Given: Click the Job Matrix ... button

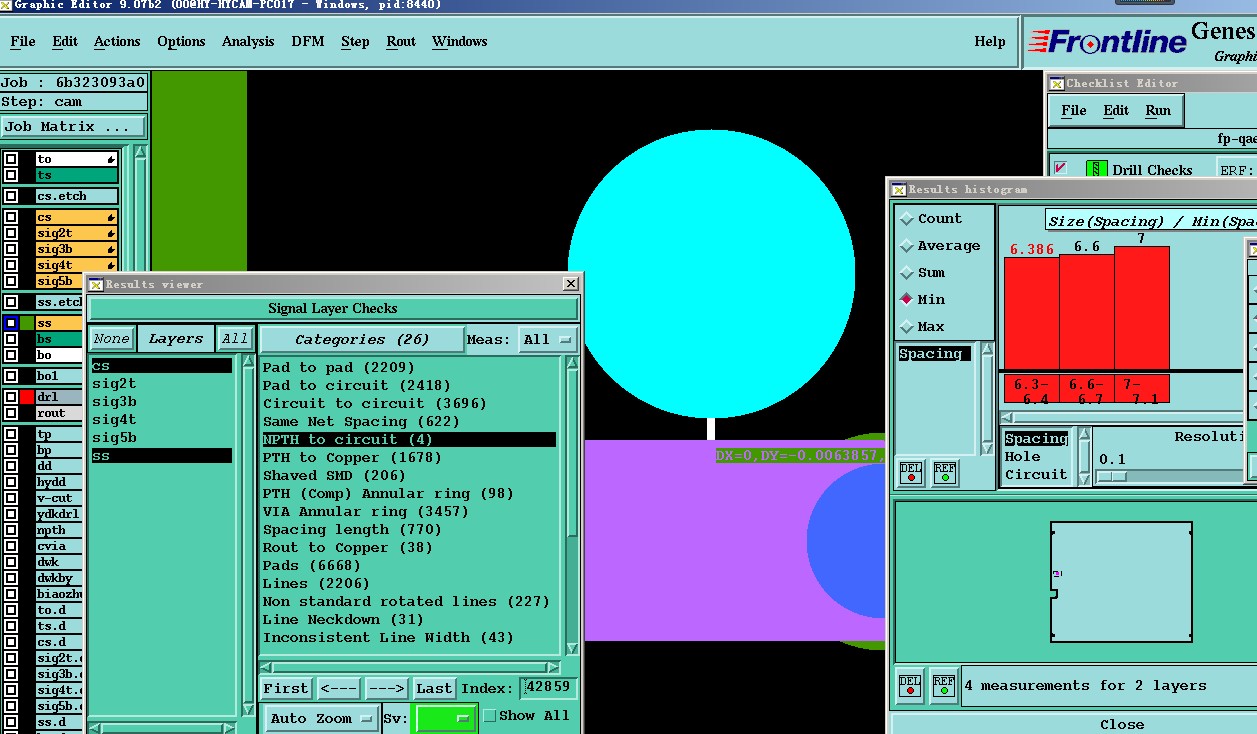Looking at the screenshot, I should (73, 127).
